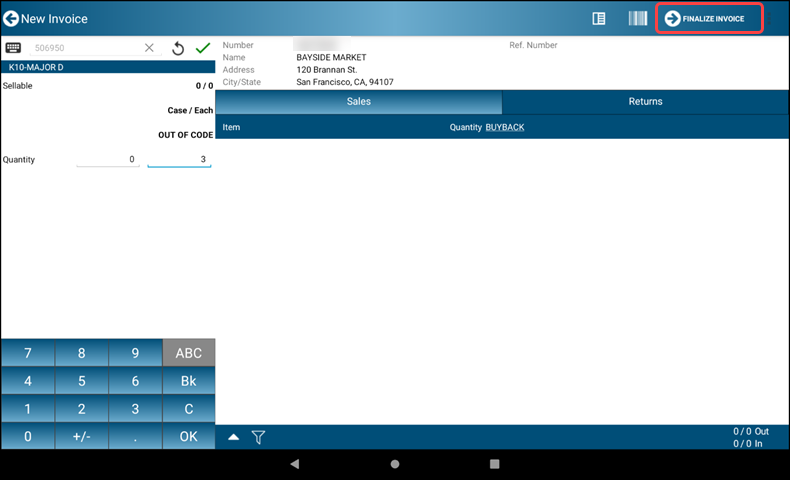The height and width of the screenshot is (480, 790).
Task: Tap keypad digit 0
Action: [x=28, y=436]
